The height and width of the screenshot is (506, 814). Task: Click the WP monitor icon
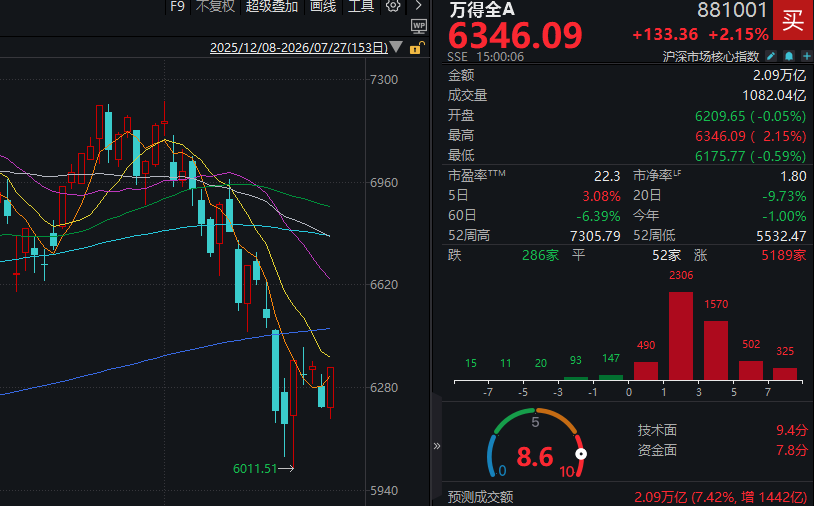pos(418,26)
